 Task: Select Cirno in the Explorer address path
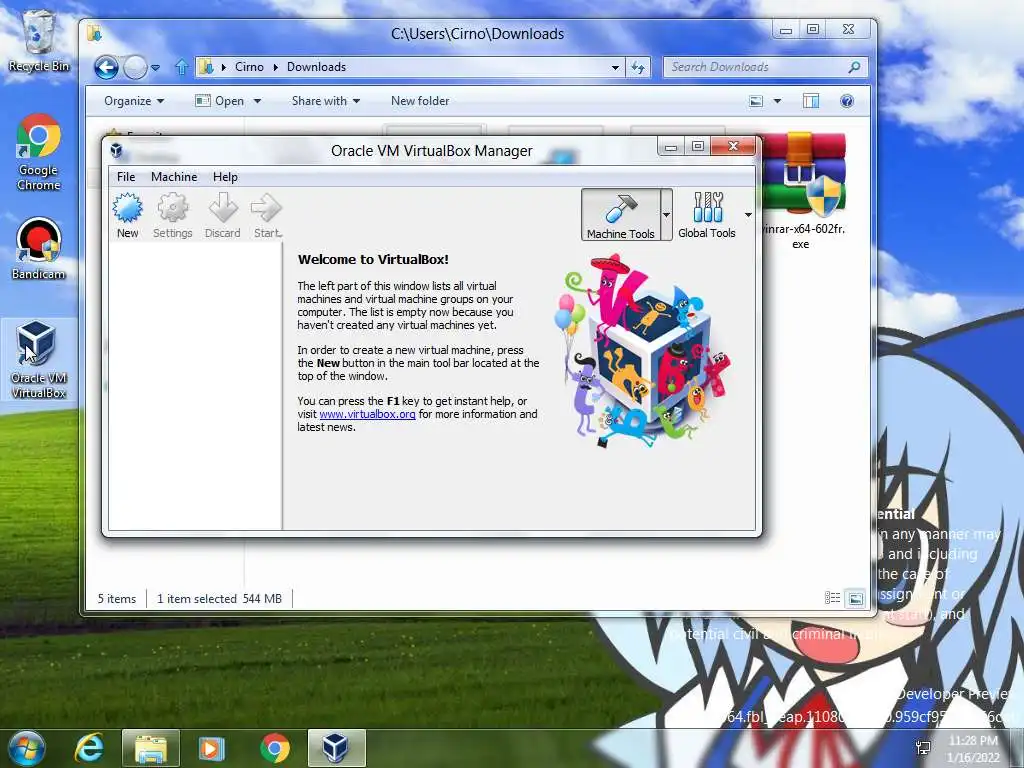pos(249,67)
